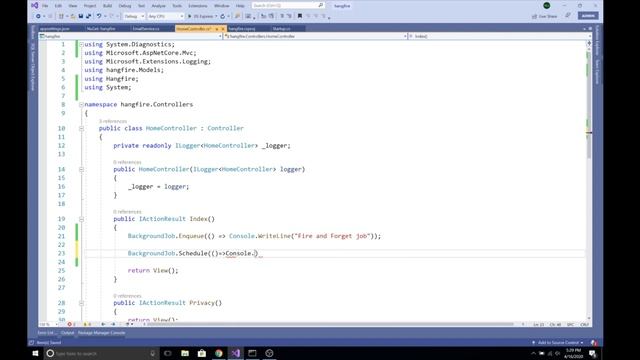
Task: Open the Output panel tab
Action: [67, 333]
